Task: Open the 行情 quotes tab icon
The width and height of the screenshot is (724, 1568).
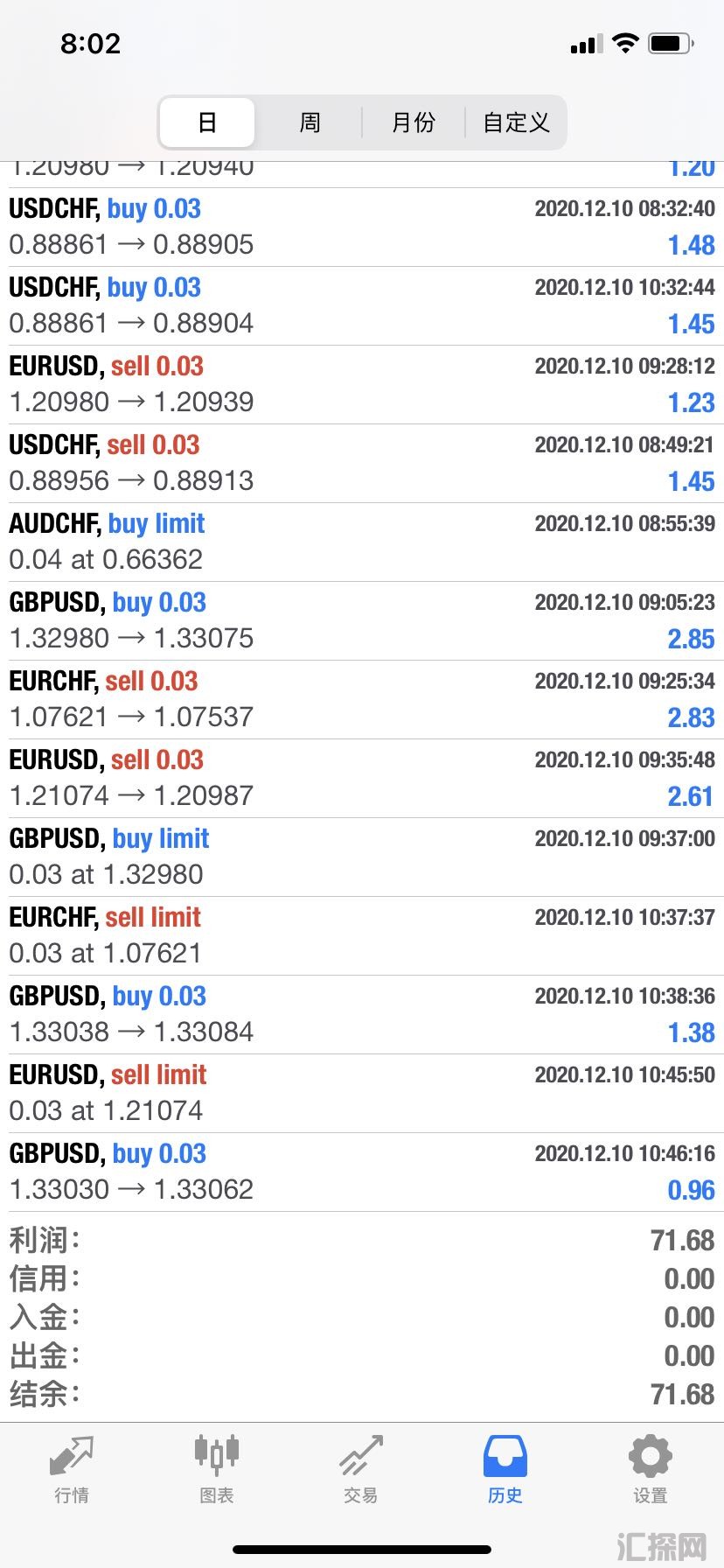Action: pos(72,1456)
